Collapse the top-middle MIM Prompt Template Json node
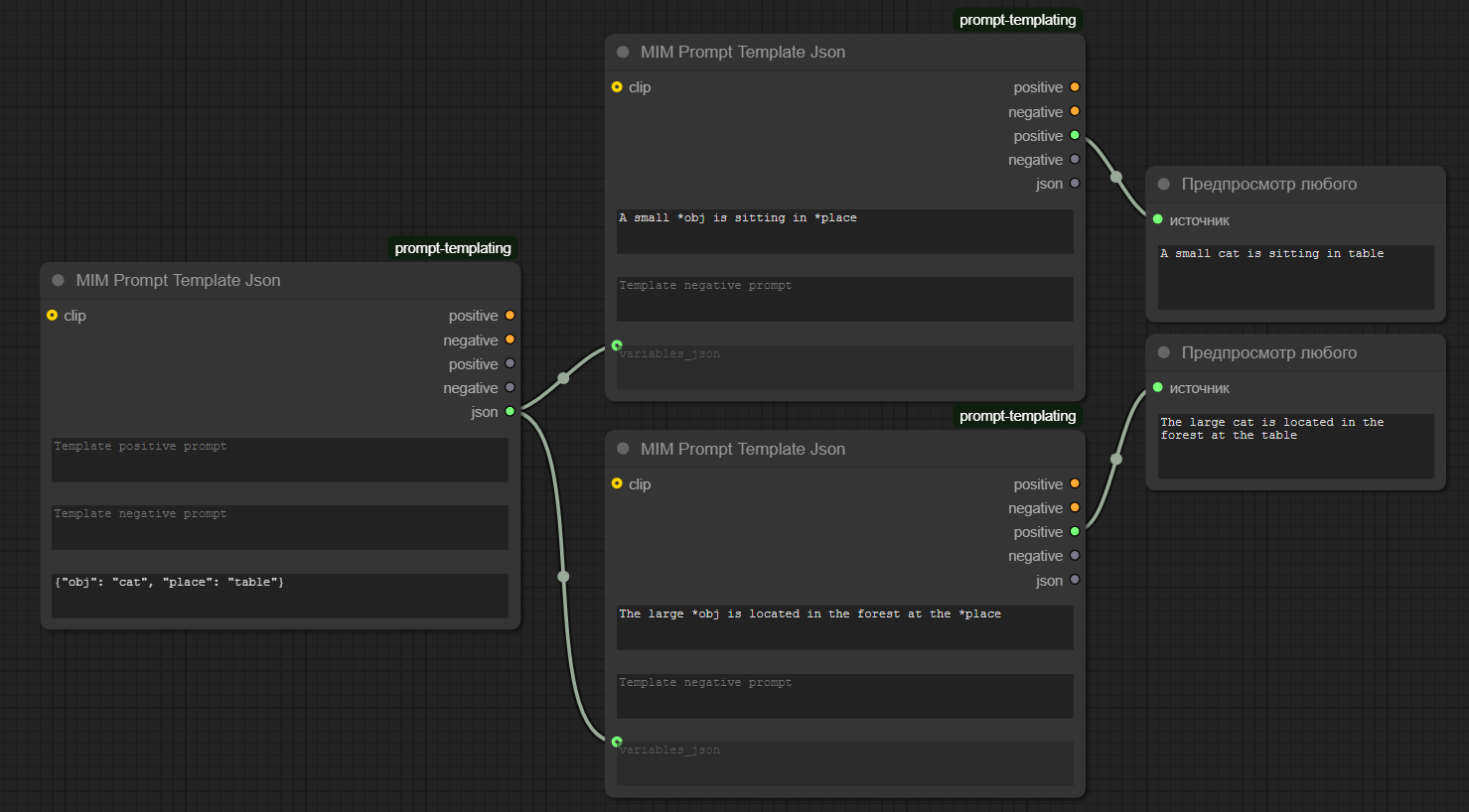This screenshot has height=812, width=1469. click(x=623, y=52)
